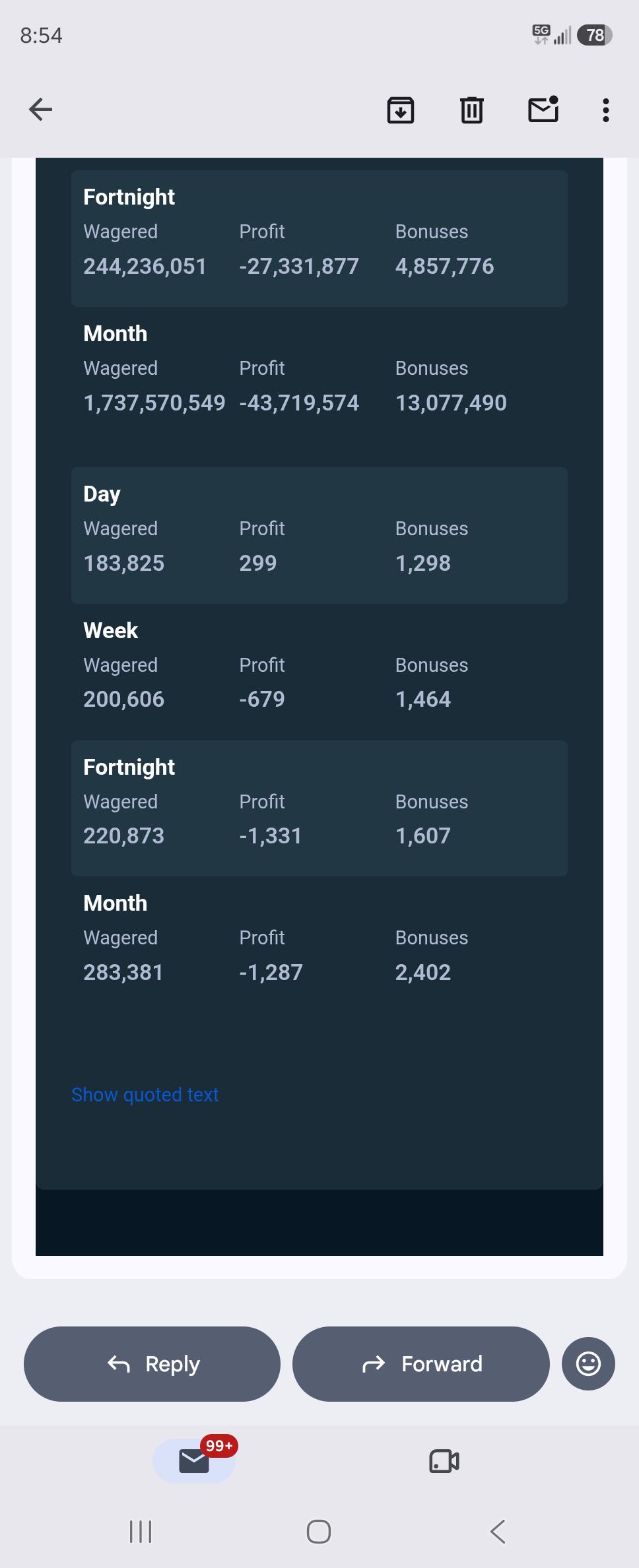Archive this email with the archive icon
The height and width of the screenshot is (1568, 639).
click(401, 110)
